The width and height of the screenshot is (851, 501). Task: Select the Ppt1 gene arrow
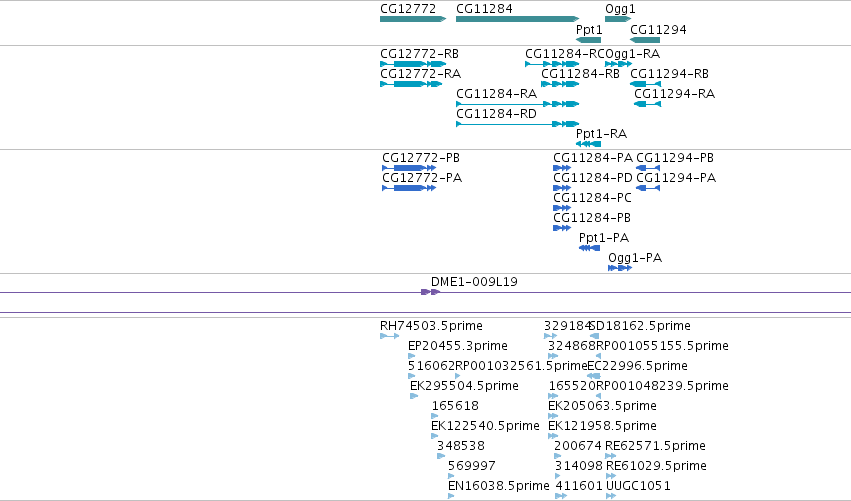click(x=588, y=40)
